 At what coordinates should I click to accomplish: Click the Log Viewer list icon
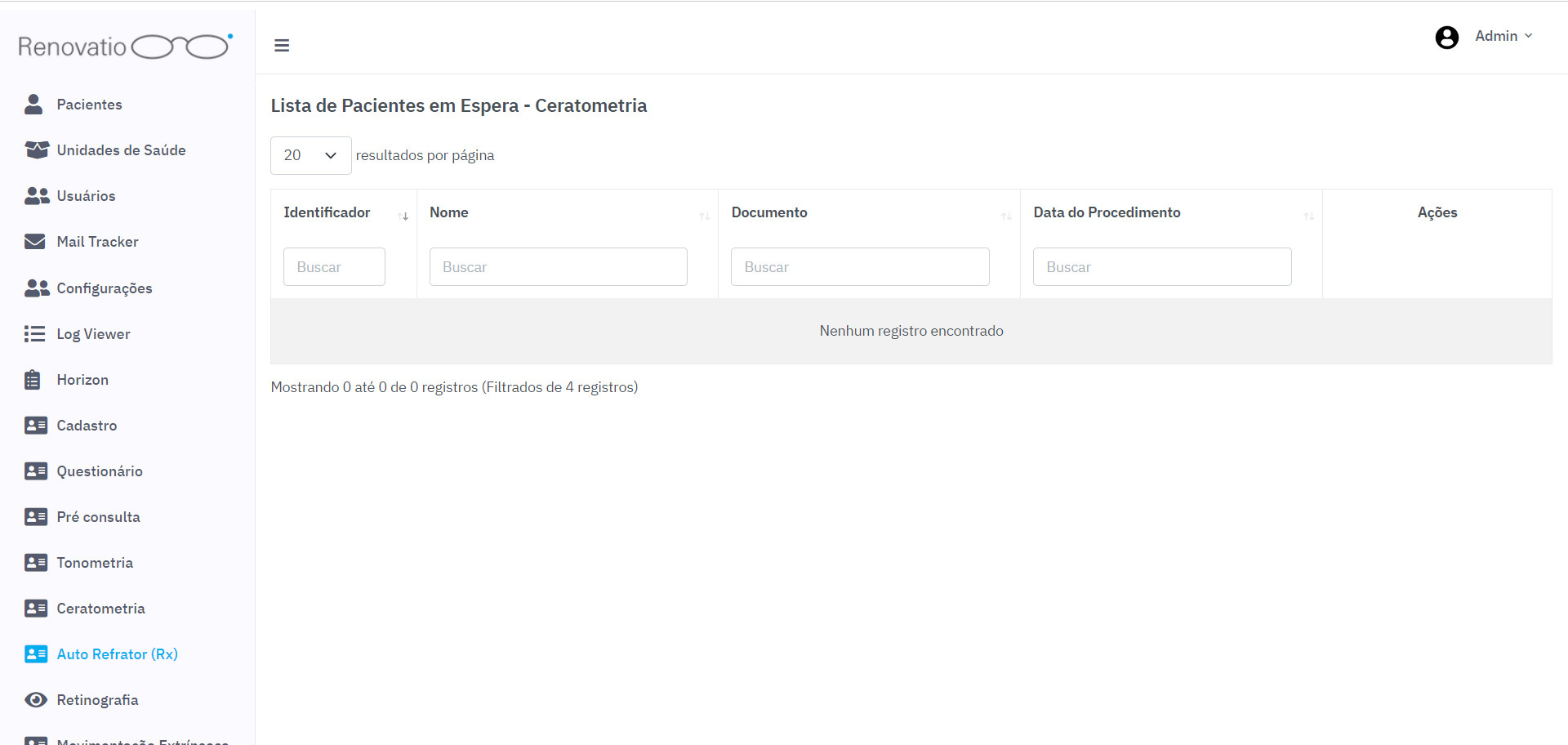pos(34,334)
